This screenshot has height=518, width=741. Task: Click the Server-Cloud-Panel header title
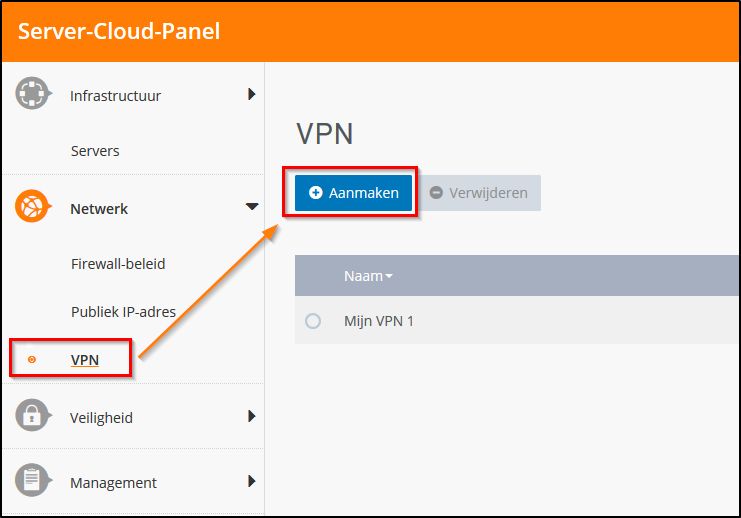coord(119,31)
